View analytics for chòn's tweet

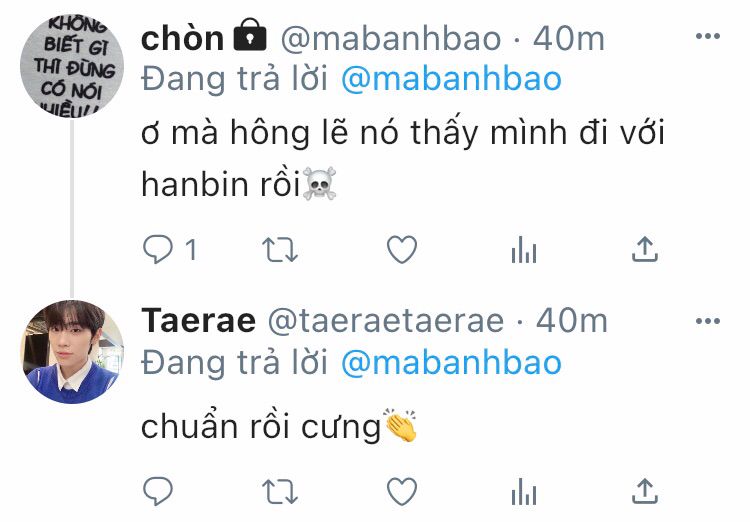coord(524,250)
